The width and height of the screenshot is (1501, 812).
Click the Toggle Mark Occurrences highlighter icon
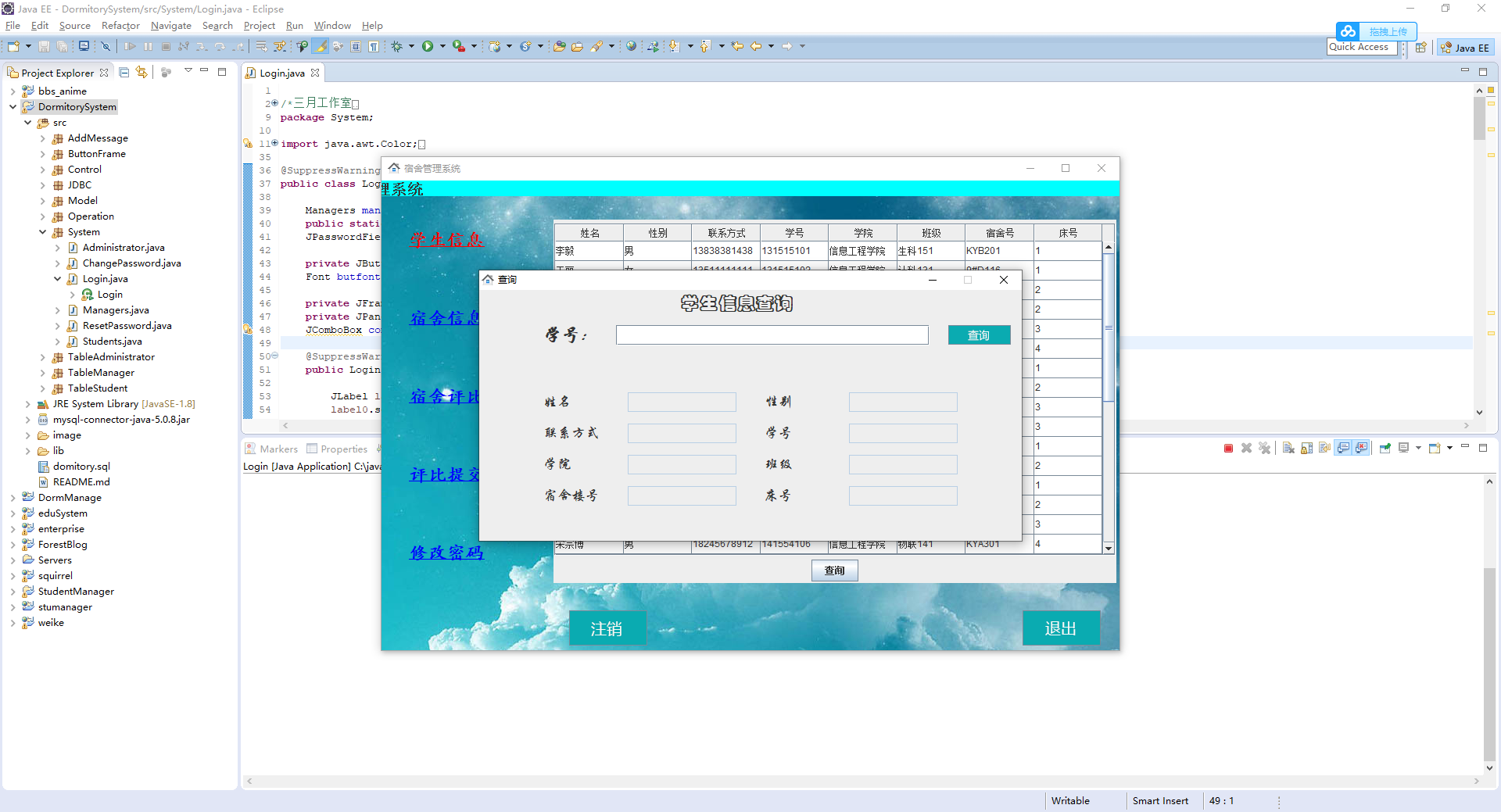(321, 46)
